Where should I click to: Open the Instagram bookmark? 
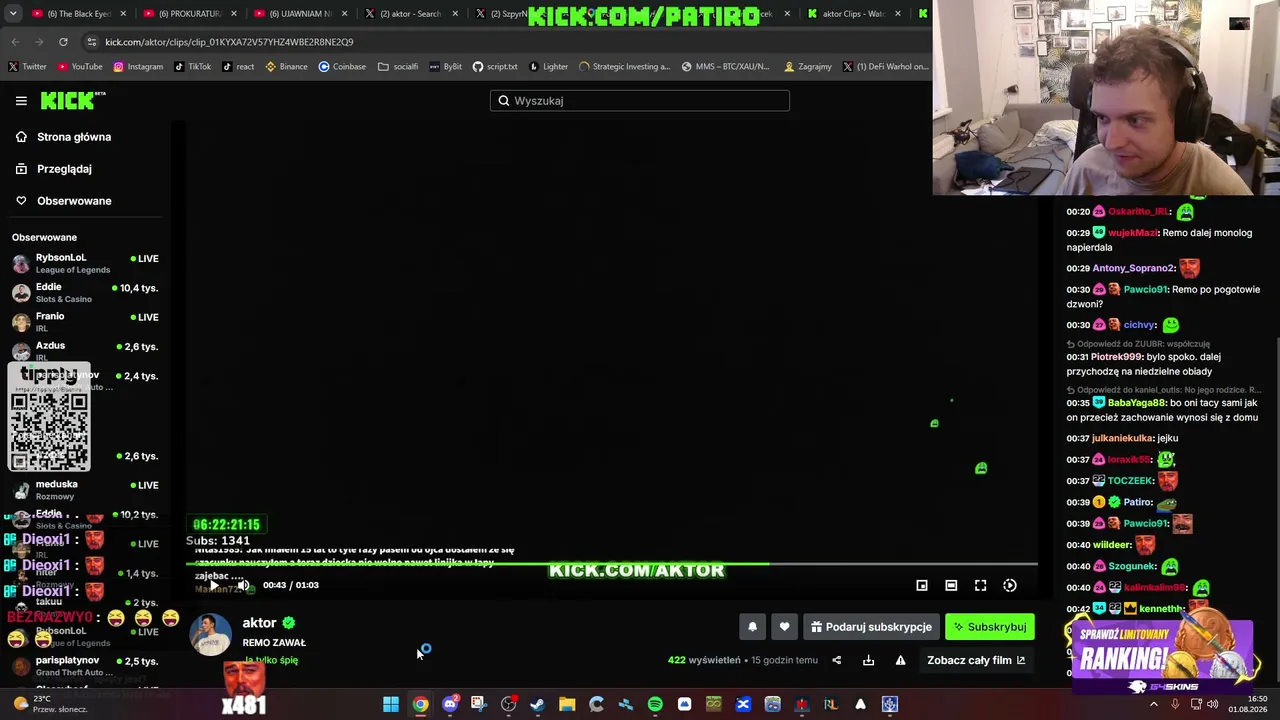[x=138, y=67]
